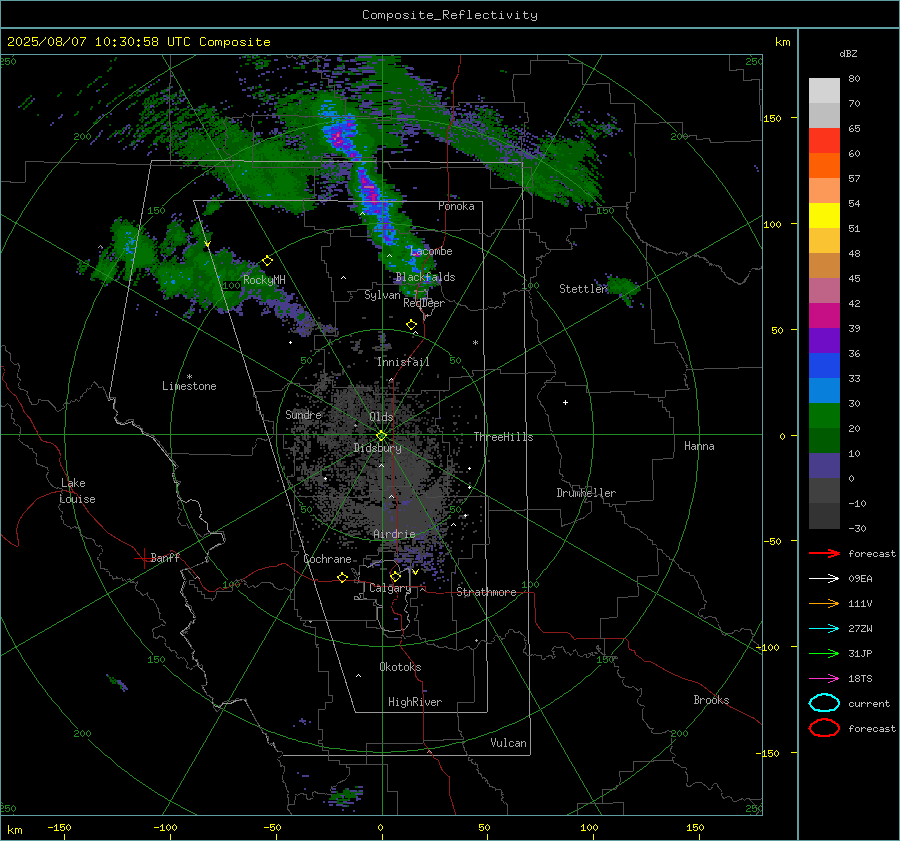This screenshot has width=900, height=841.
Task: Select the orange 111V arrow icon
Action: (x=824, y=603)
